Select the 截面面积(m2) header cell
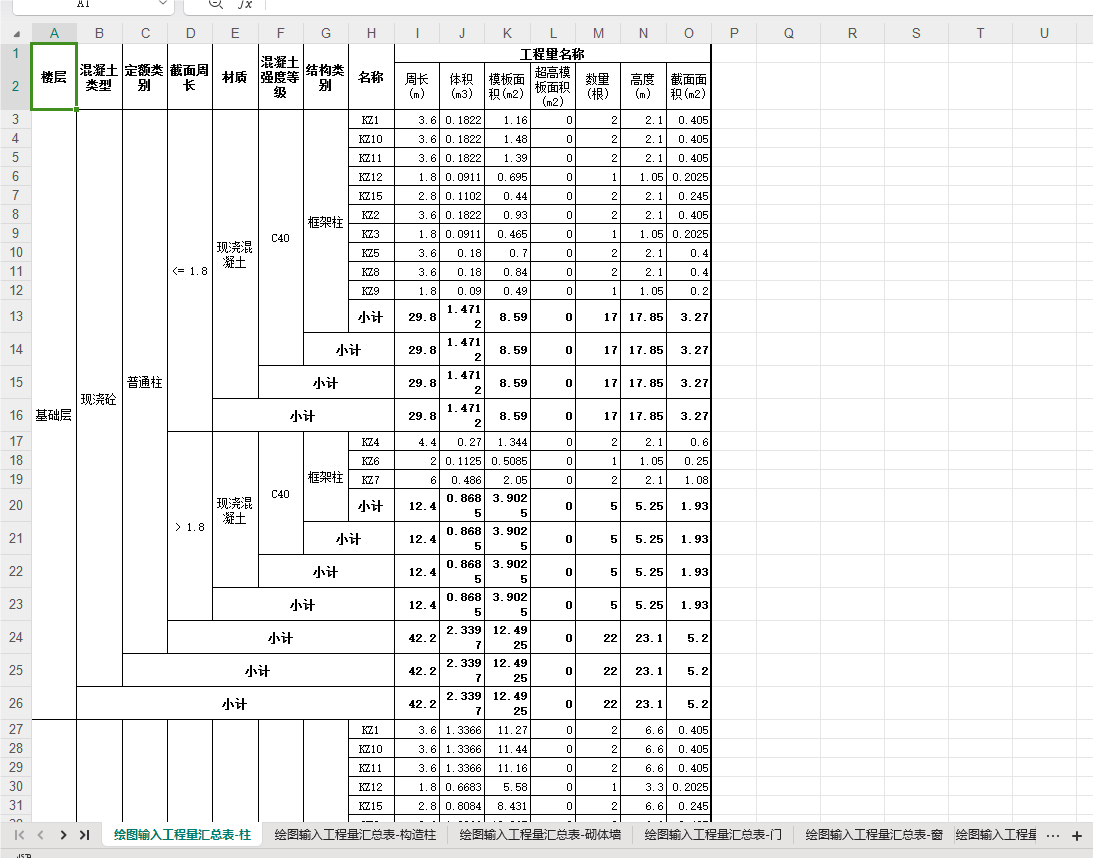 689,86
